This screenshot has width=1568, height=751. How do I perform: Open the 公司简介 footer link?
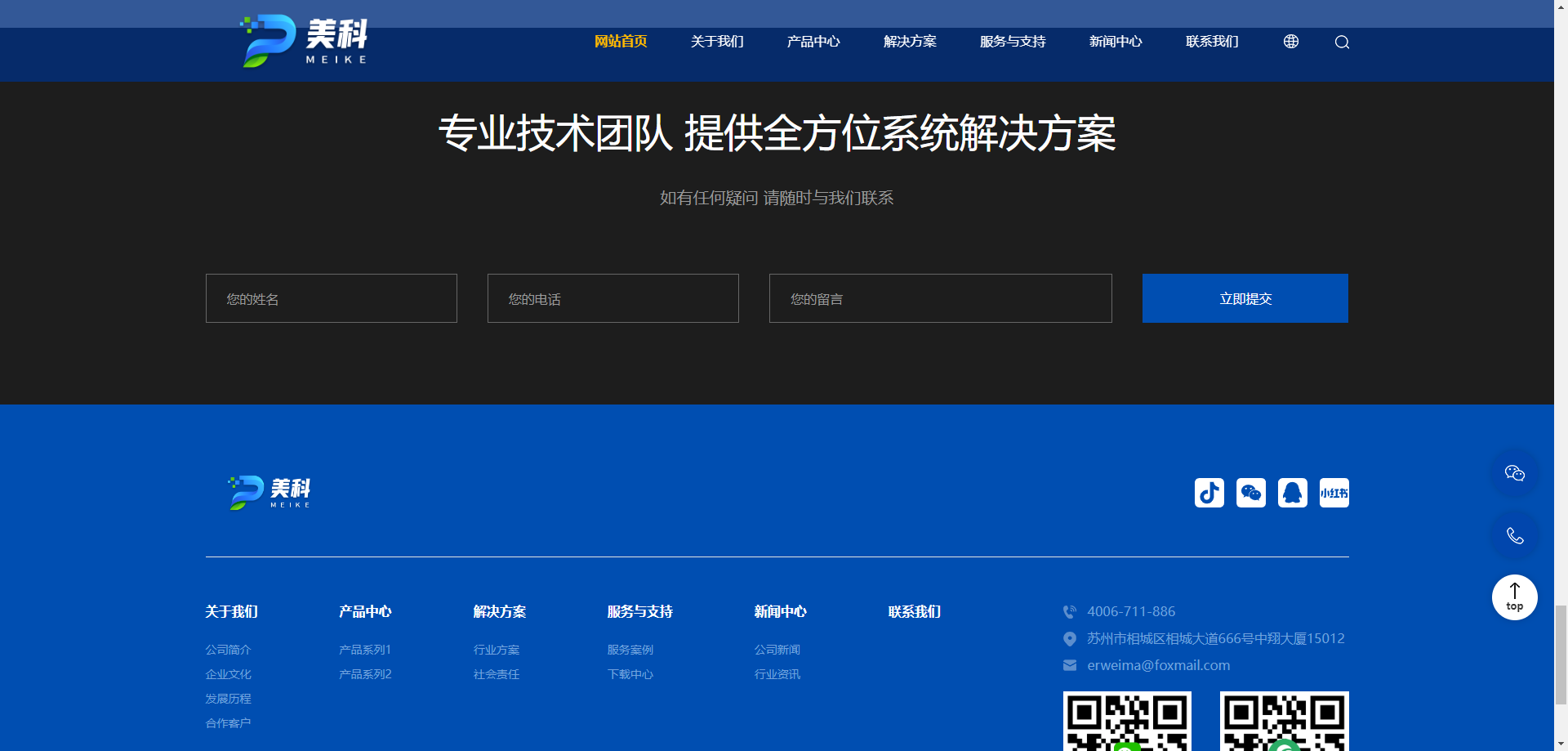228,649
